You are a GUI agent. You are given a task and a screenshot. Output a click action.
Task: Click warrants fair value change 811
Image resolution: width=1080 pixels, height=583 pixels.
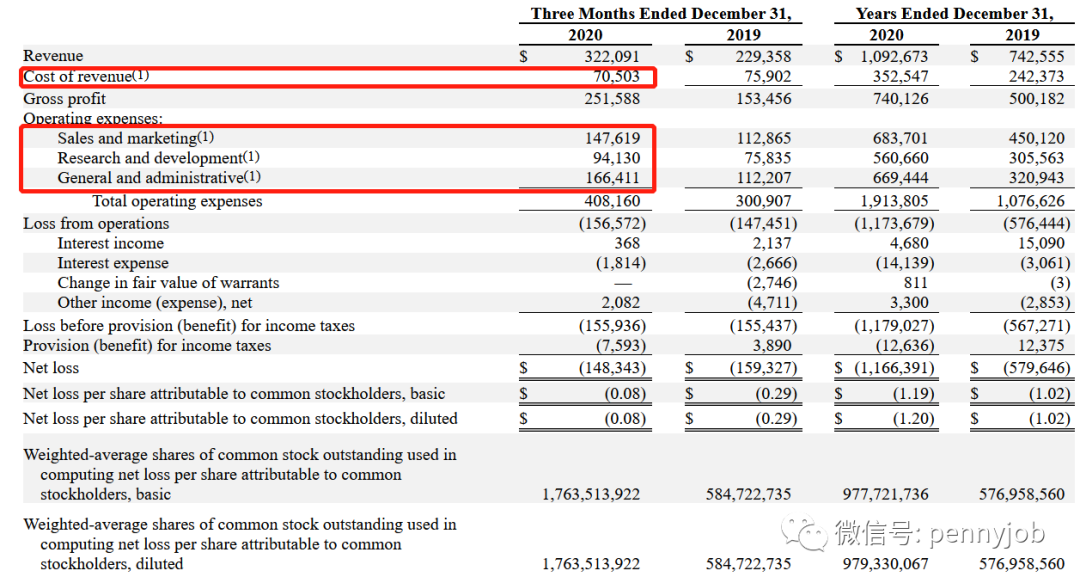(916, 283)
